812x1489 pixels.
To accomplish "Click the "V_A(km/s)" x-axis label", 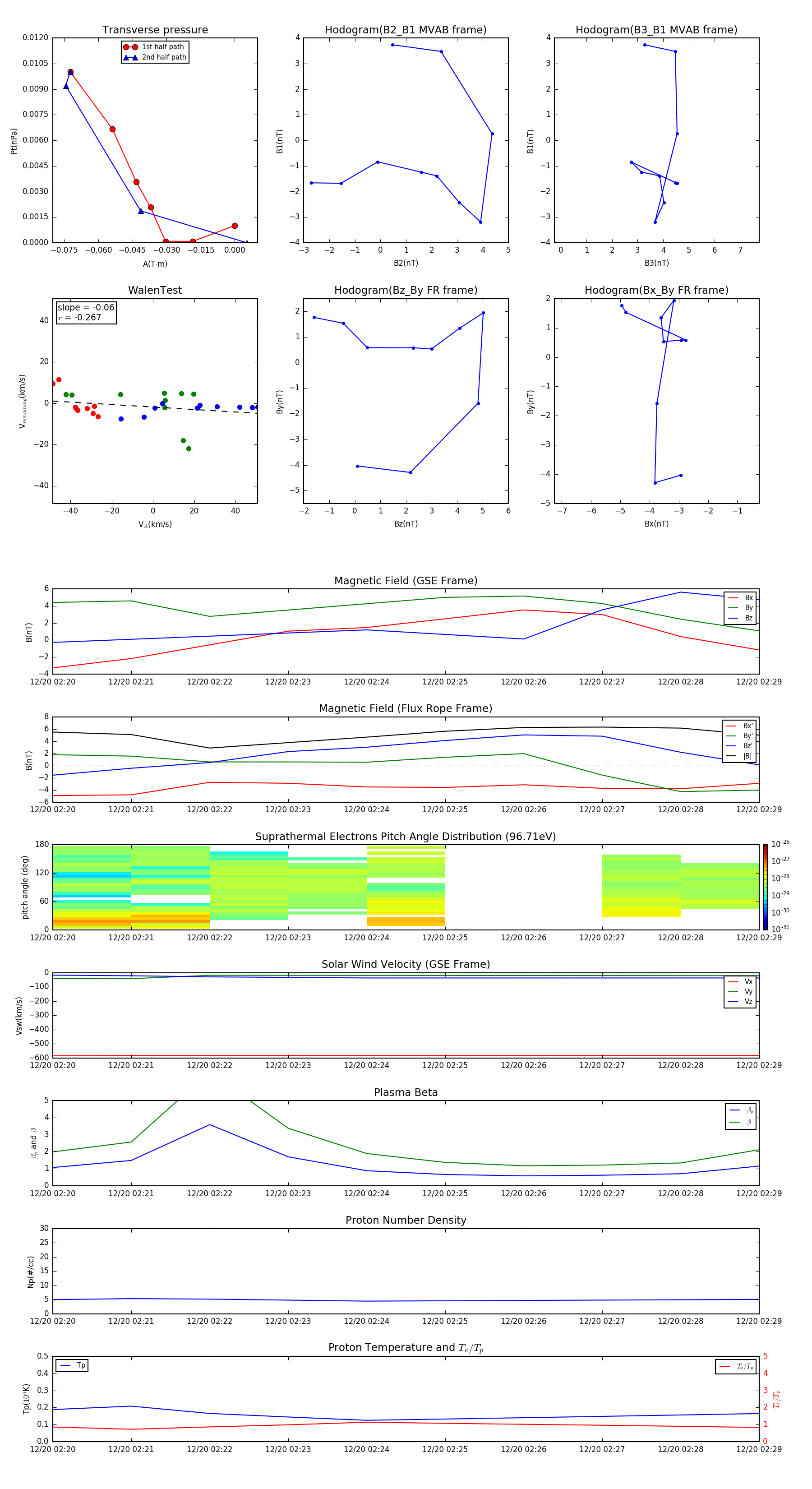I will click(155, 524).
